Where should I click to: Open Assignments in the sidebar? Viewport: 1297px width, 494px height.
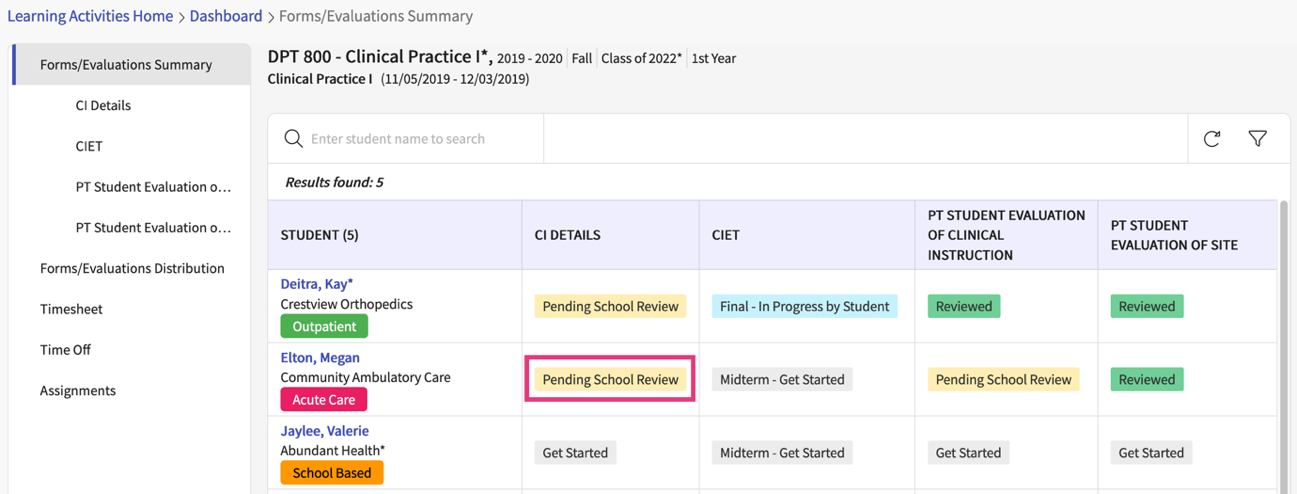[78, 391]
